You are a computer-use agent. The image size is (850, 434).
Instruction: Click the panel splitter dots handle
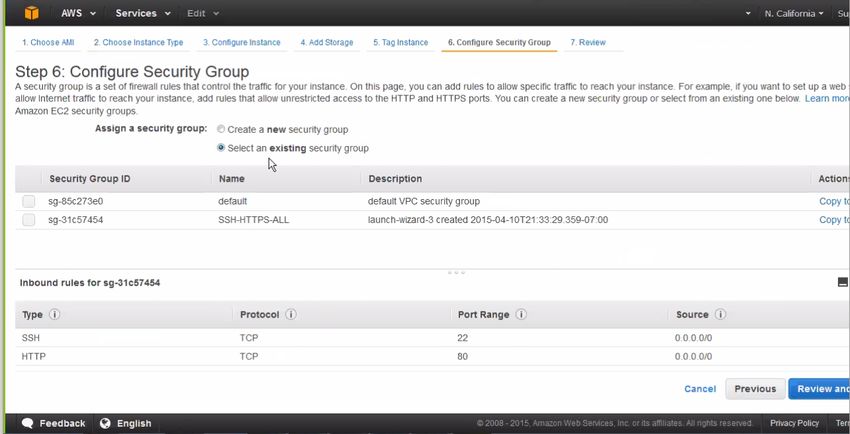click(456, 273)
